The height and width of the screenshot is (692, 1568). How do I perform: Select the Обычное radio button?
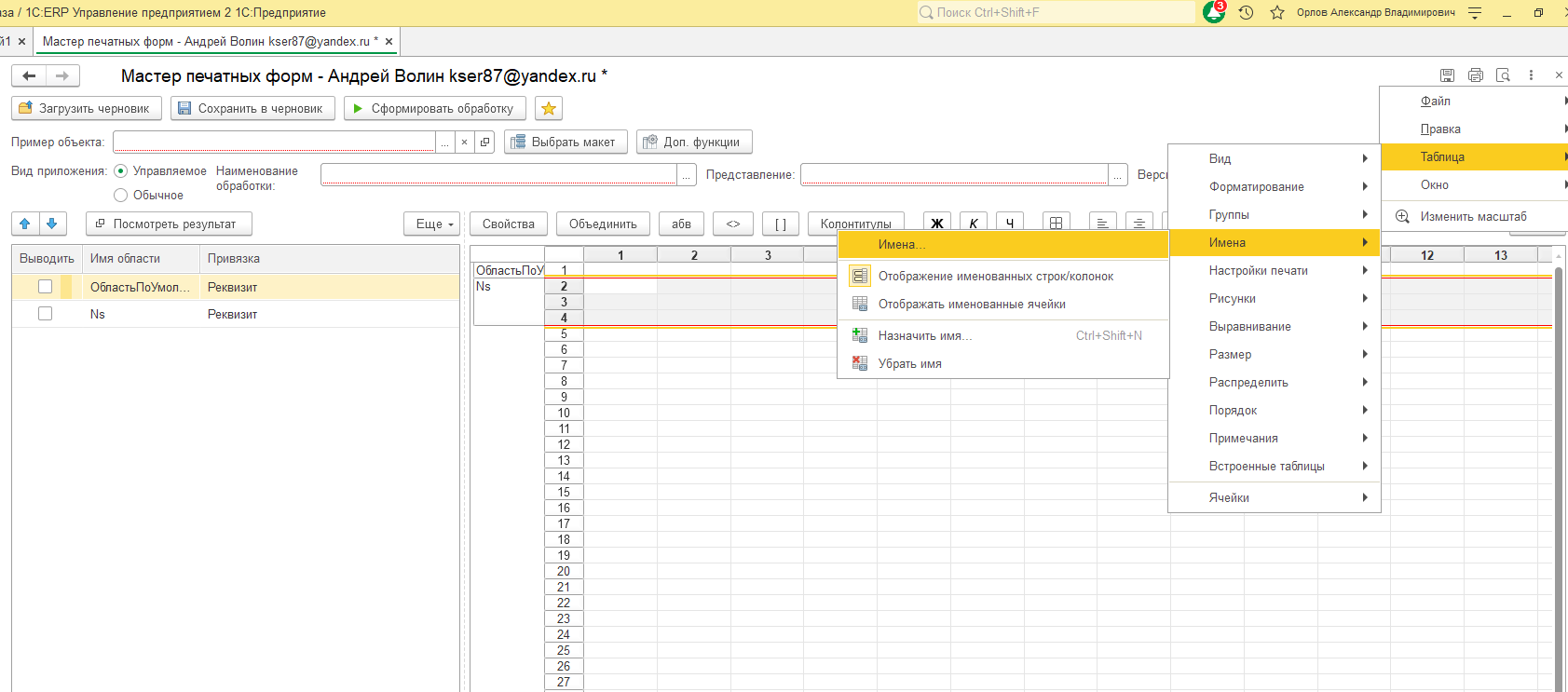[121, 196]
